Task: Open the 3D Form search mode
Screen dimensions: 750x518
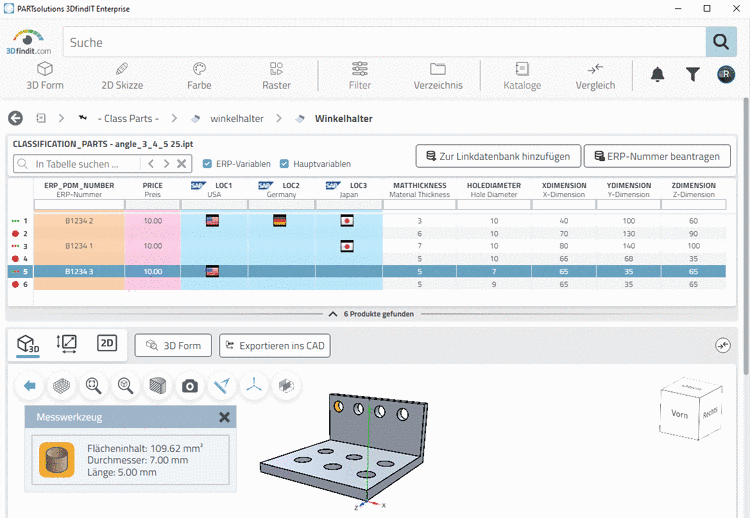Action: click(x=44, y=76)
